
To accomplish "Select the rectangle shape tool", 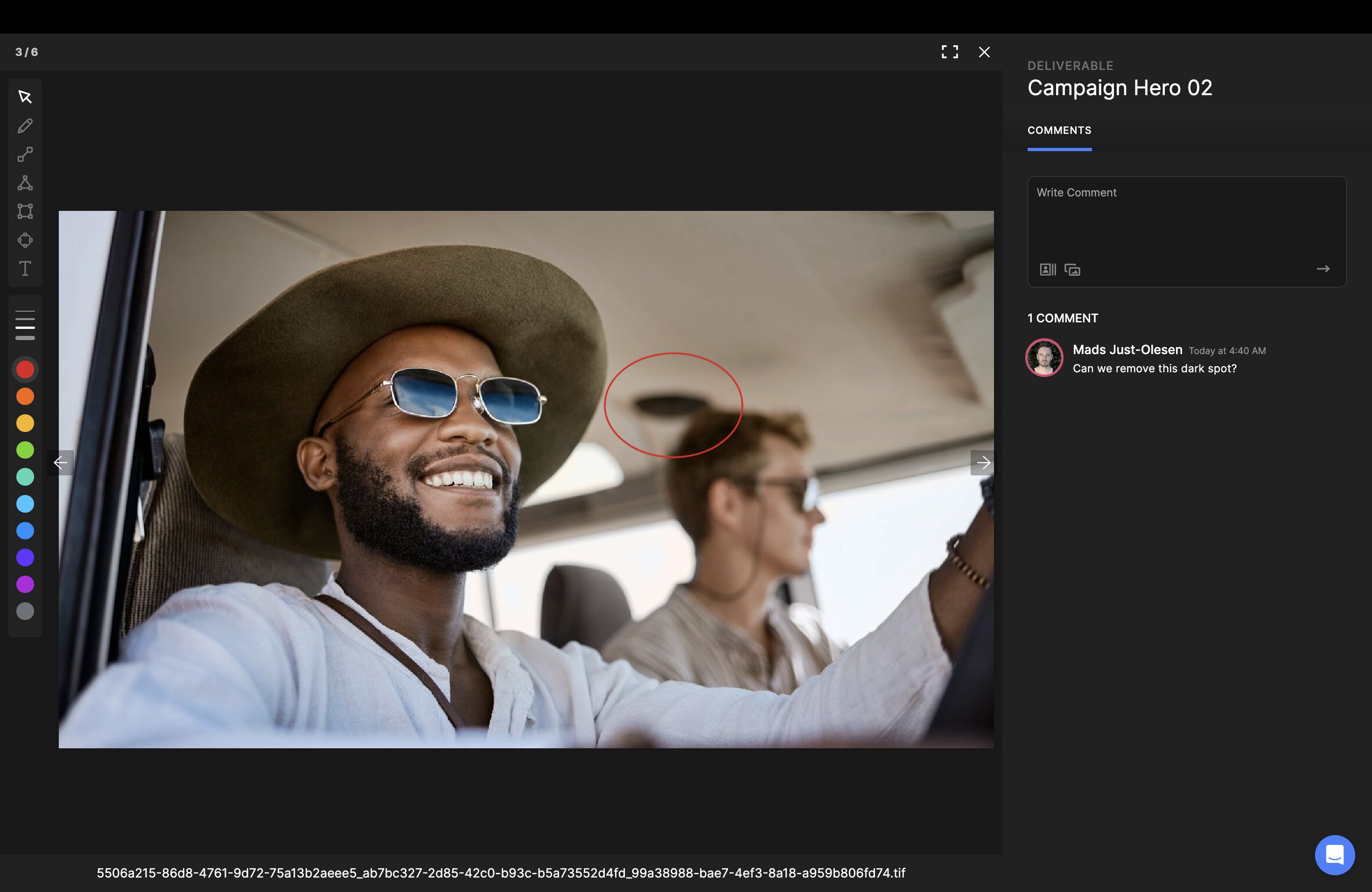I will tap(25, 211).
